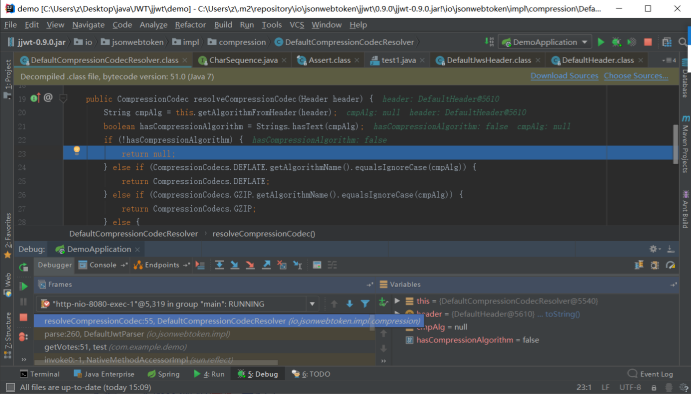Run DemoApplication with the green play icon
This screenshot has height=394, width=691.
[x=601, y=42]
